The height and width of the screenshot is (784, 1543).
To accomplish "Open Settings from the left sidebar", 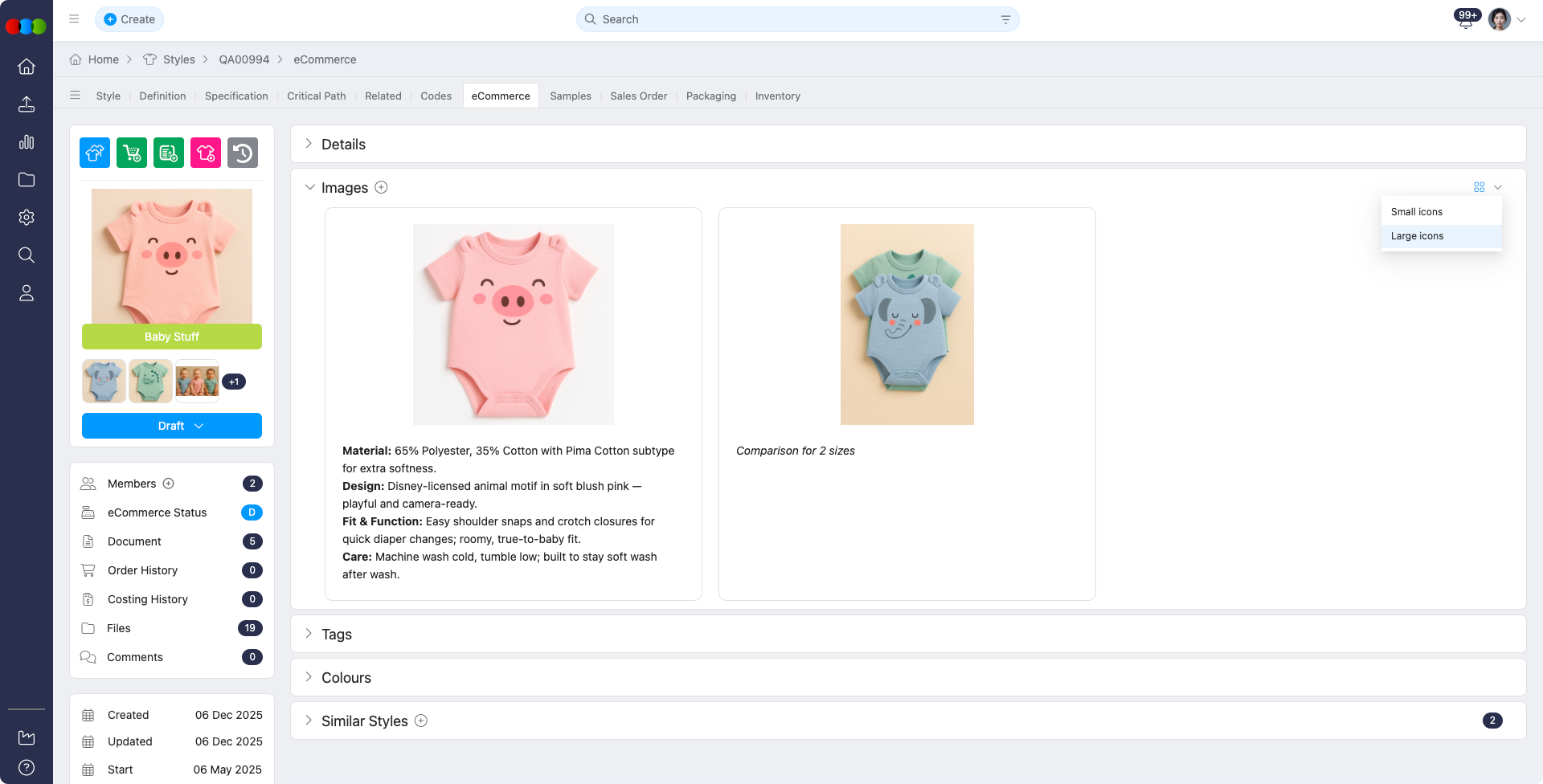I will (27, 217).
